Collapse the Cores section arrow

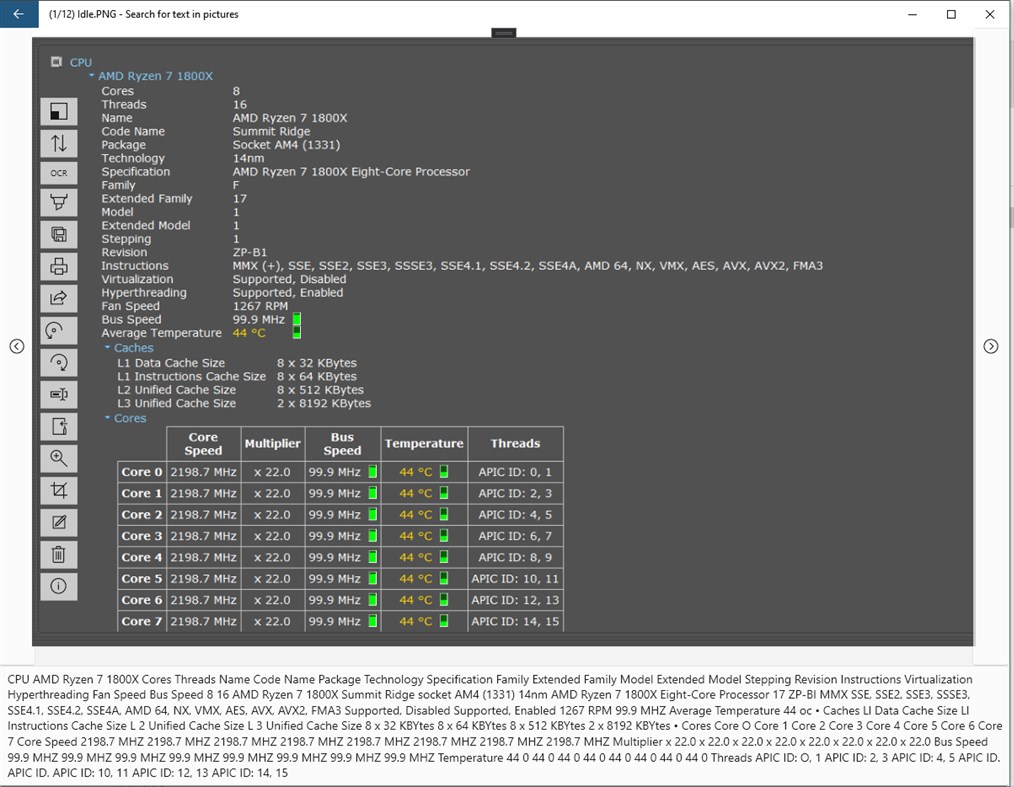107,418
